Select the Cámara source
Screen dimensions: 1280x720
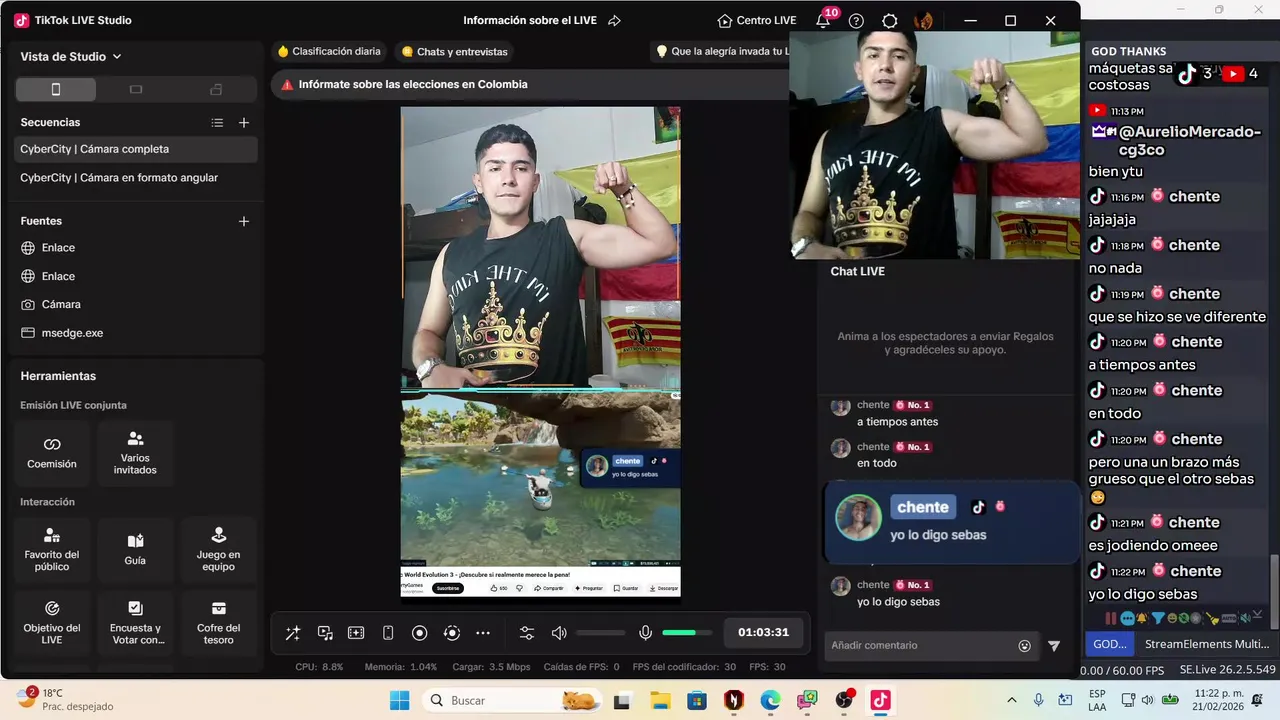(x=135, y=304)
